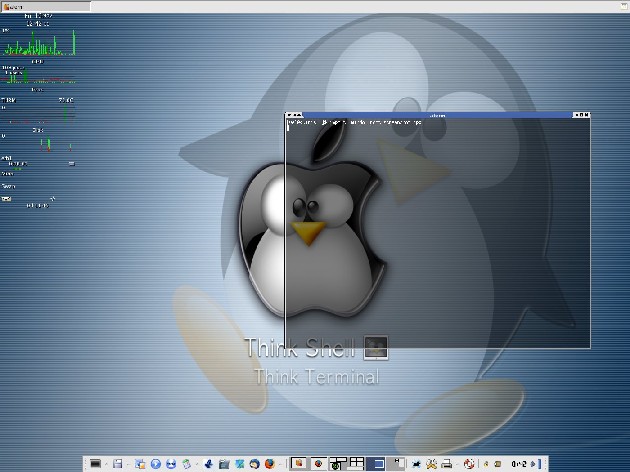
Task: Switch to the orange-icon window in the taskbar
Action: pos(298,464)
